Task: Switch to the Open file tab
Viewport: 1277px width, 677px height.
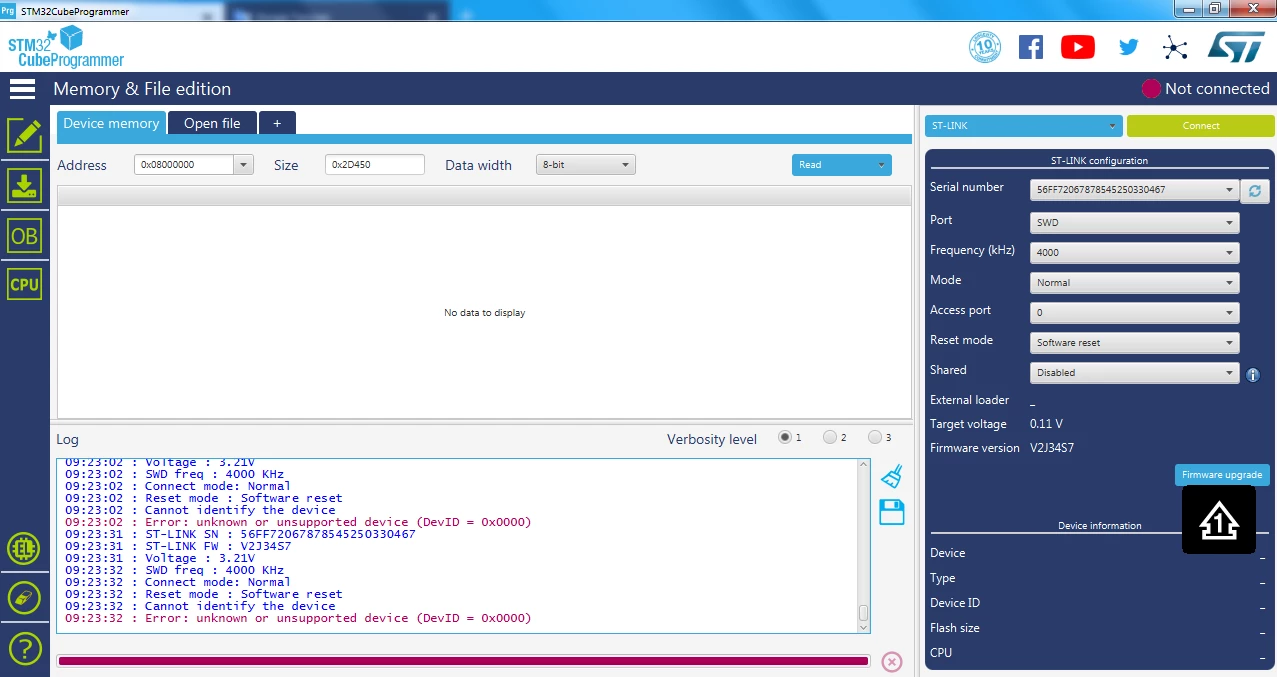Action: [x=212, y=123]
